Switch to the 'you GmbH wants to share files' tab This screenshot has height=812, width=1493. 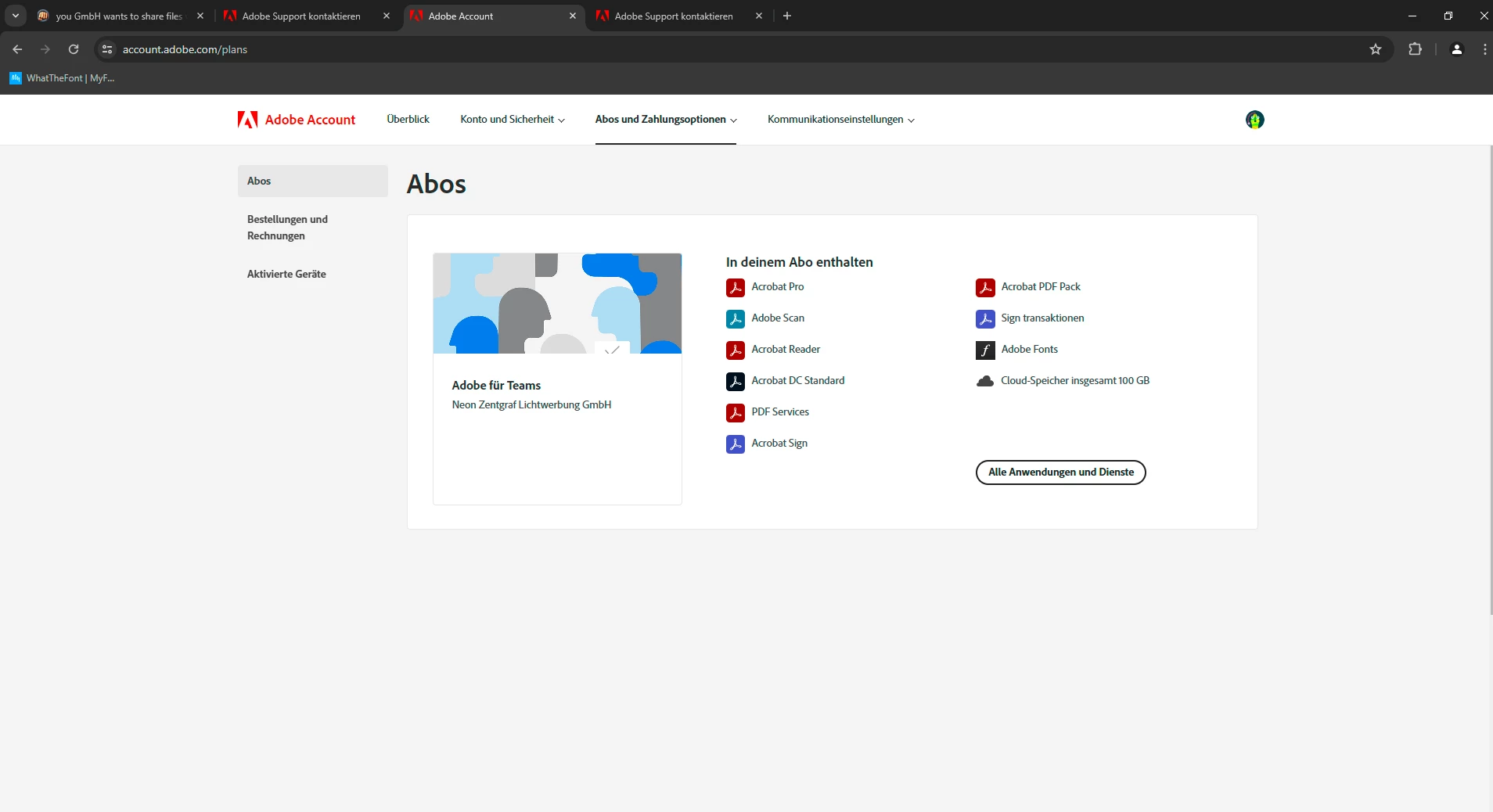[x=119, y=16]
